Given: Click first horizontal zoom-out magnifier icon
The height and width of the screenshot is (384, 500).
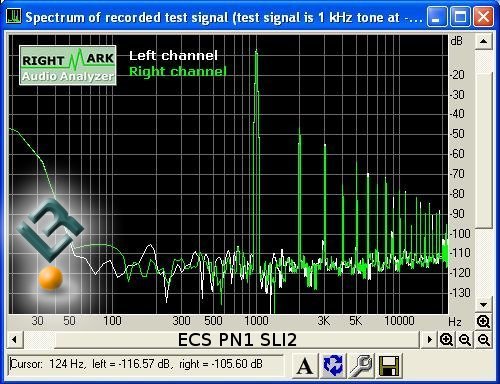Looking at the screenshot, I should pos(465,340).
